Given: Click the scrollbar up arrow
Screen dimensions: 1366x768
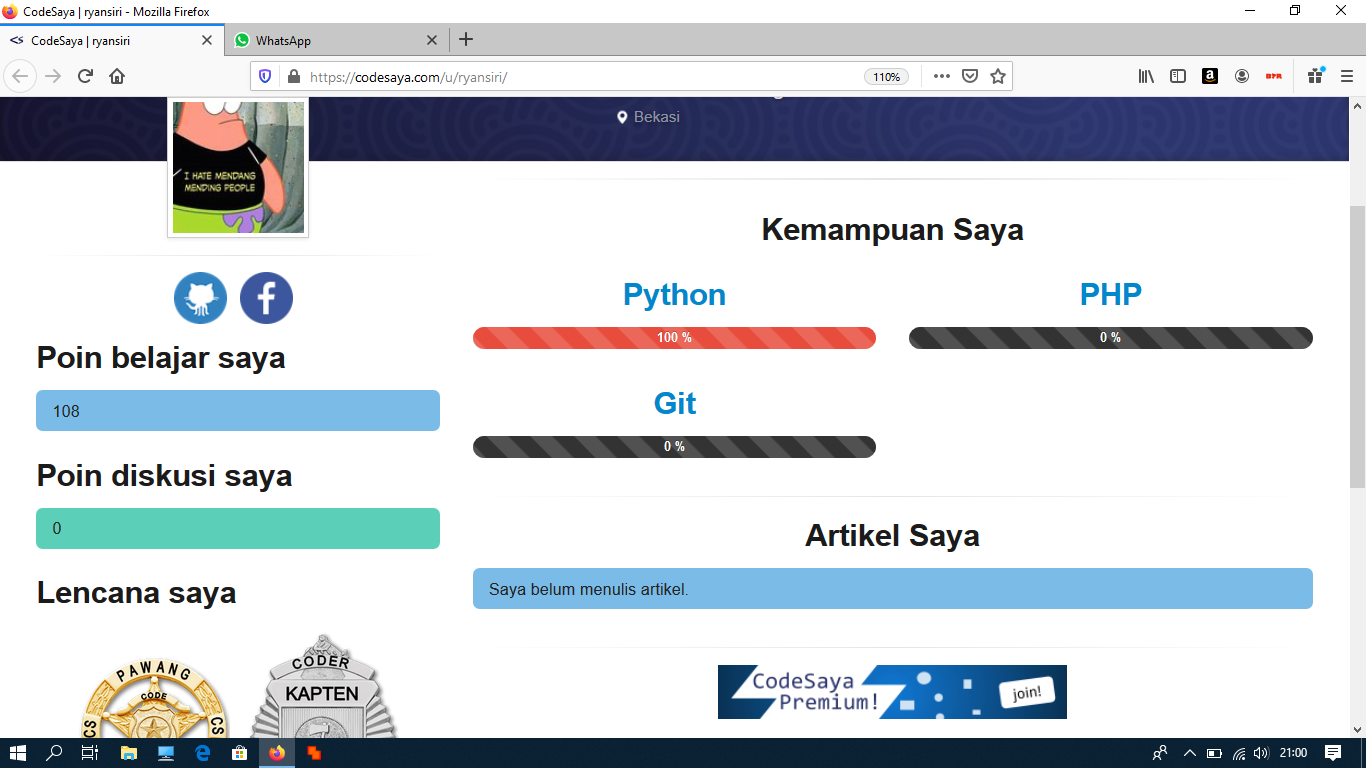Looking at the screenshot, I should pyautogui.click(x=1358, y=105).
